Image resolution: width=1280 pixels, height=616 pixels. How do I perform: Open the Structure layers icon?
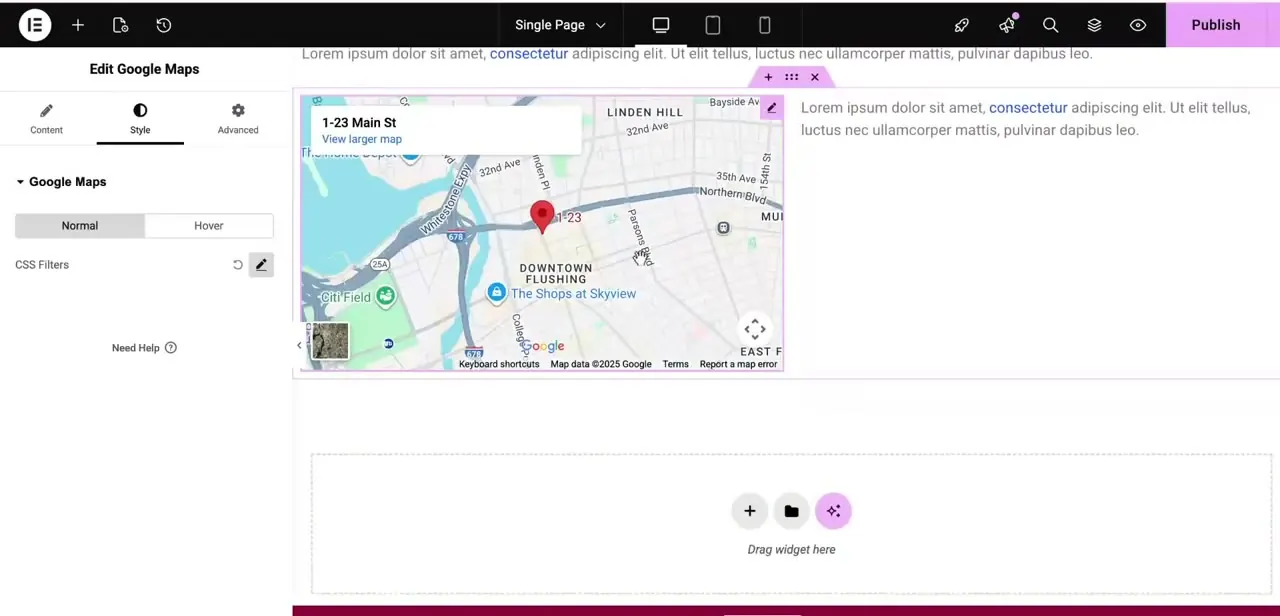[x=1094, y=25]
